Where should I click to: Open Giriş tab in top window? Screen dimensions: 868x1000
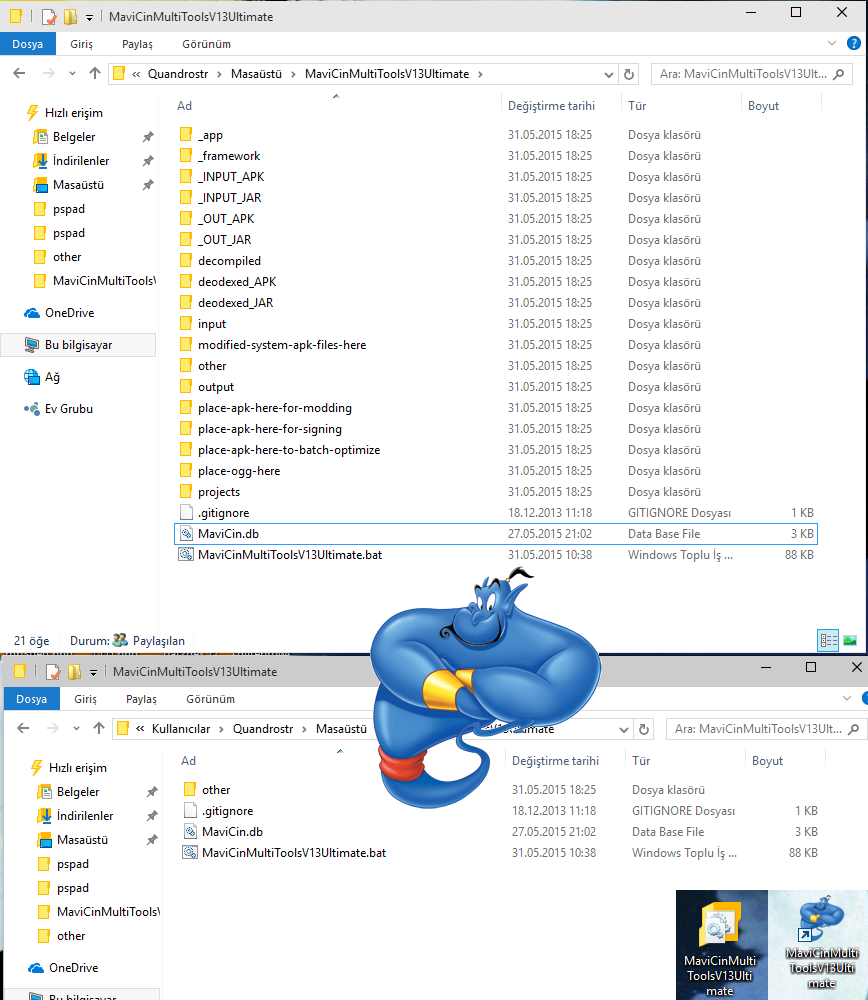pyautogui.click(x=81, y=44)
